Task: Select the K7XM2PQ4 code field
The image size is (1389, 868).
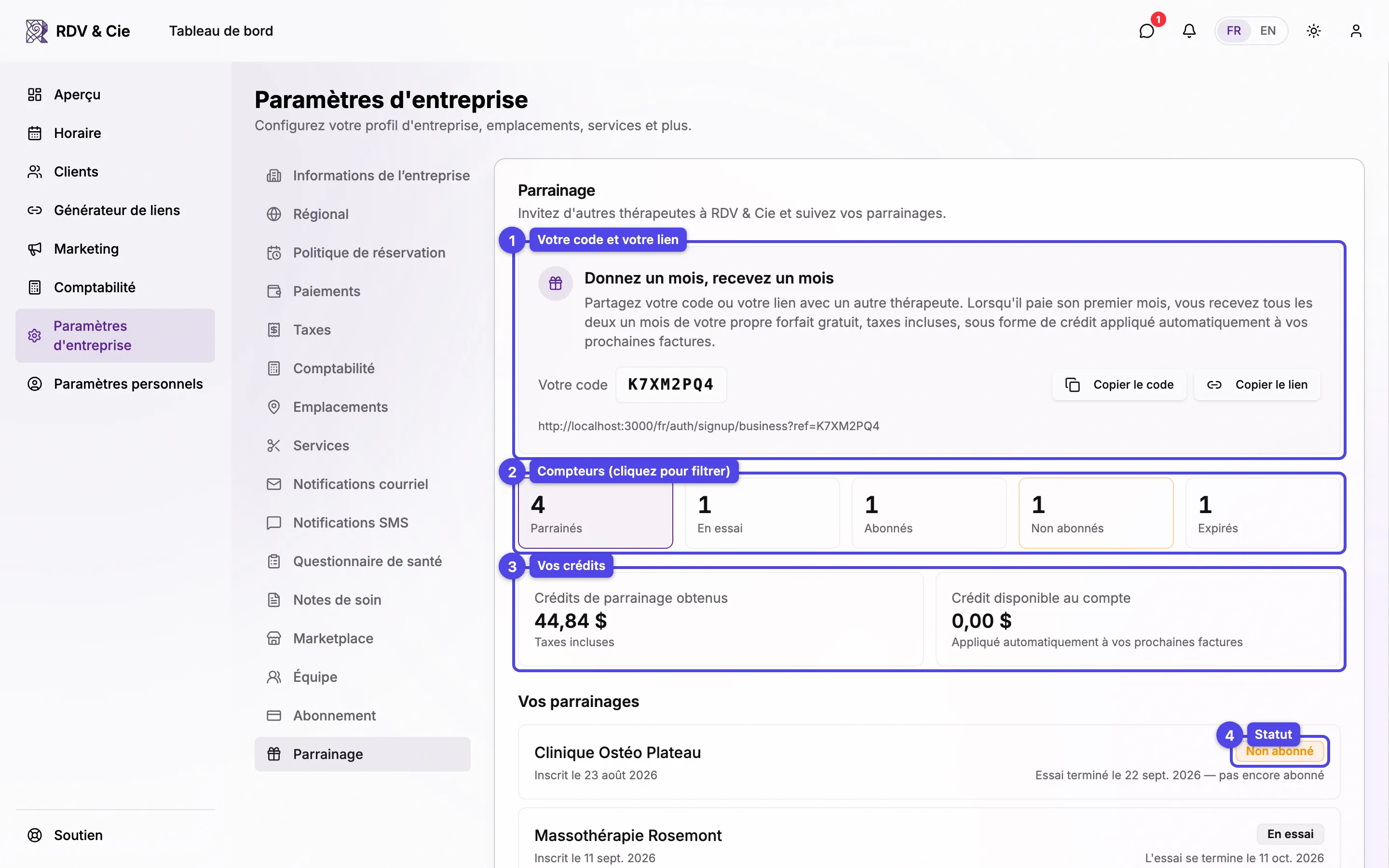Action: click(671, 385)
